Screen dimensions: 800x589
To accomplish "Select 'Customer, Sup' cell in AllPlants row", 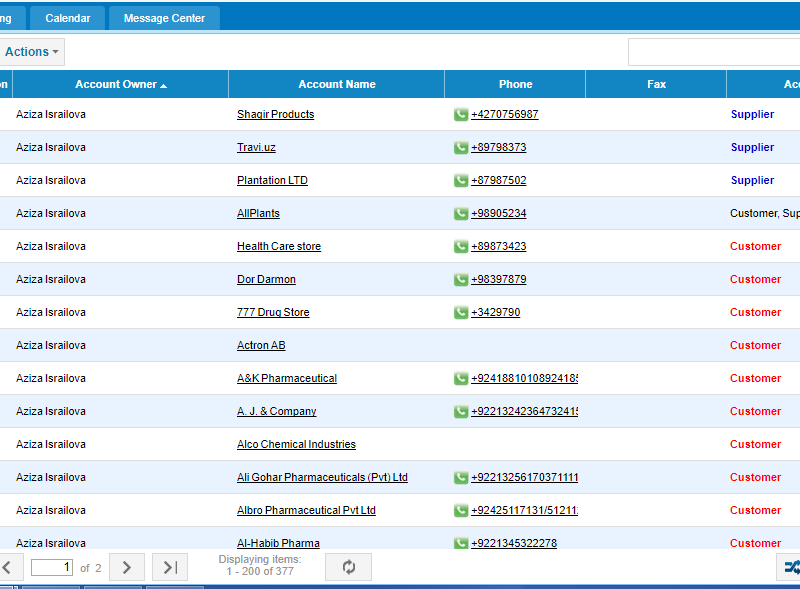I will click(x=765, y=213).
